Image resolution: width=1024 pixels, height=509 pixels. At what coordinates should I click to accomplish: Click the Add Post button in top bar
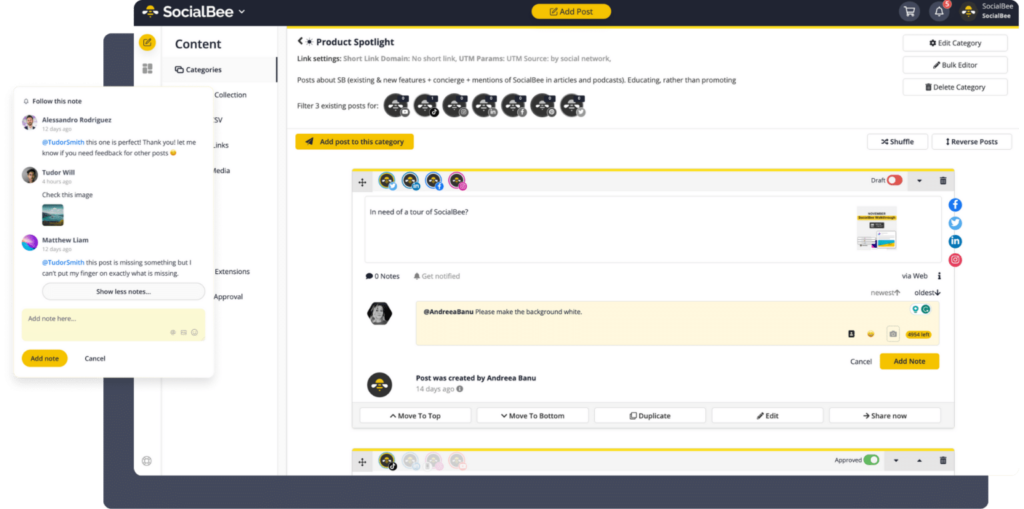coord(571,11)
